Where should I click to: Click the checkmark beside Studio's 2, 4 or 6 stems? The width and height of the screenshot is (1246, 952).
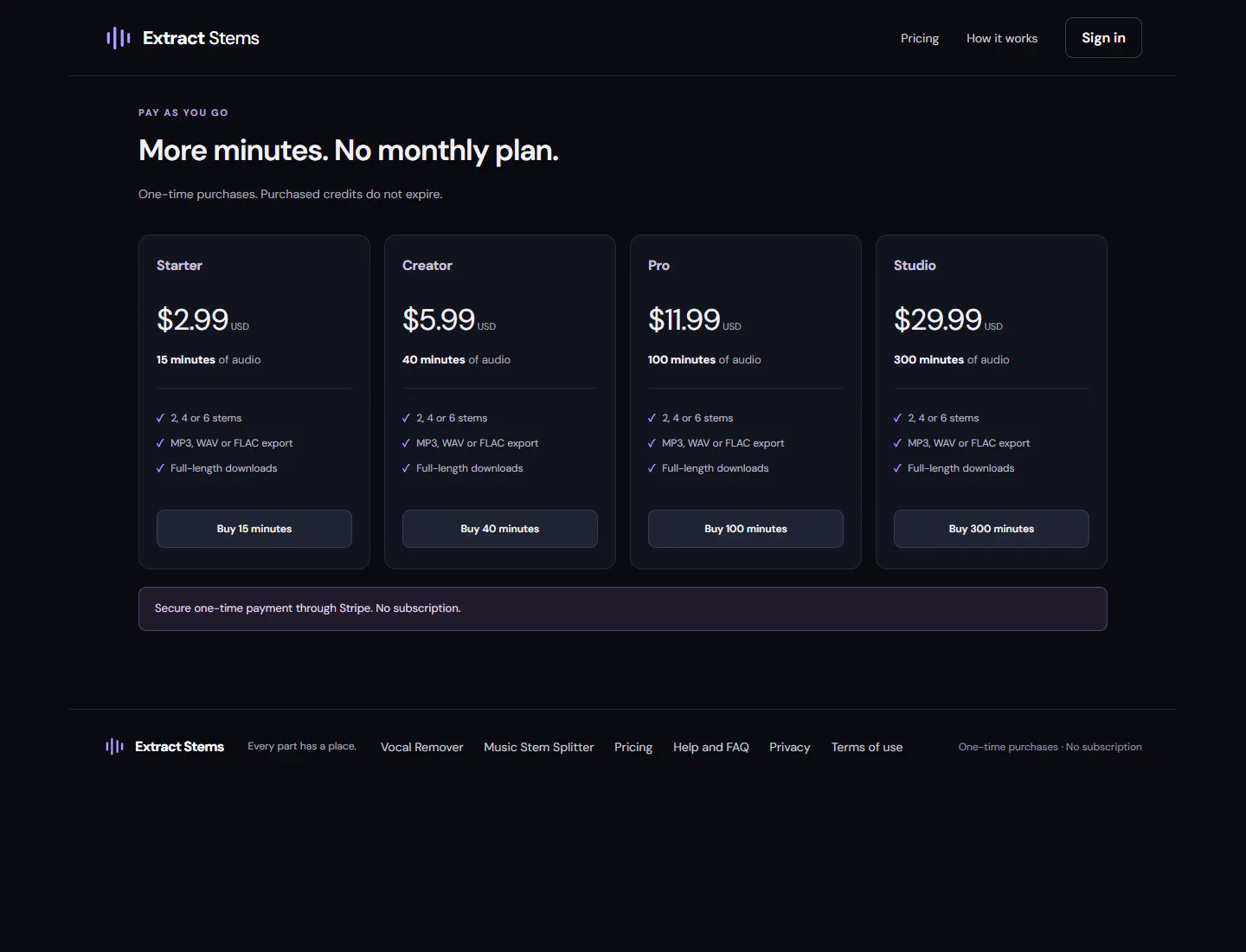point(897,418)
